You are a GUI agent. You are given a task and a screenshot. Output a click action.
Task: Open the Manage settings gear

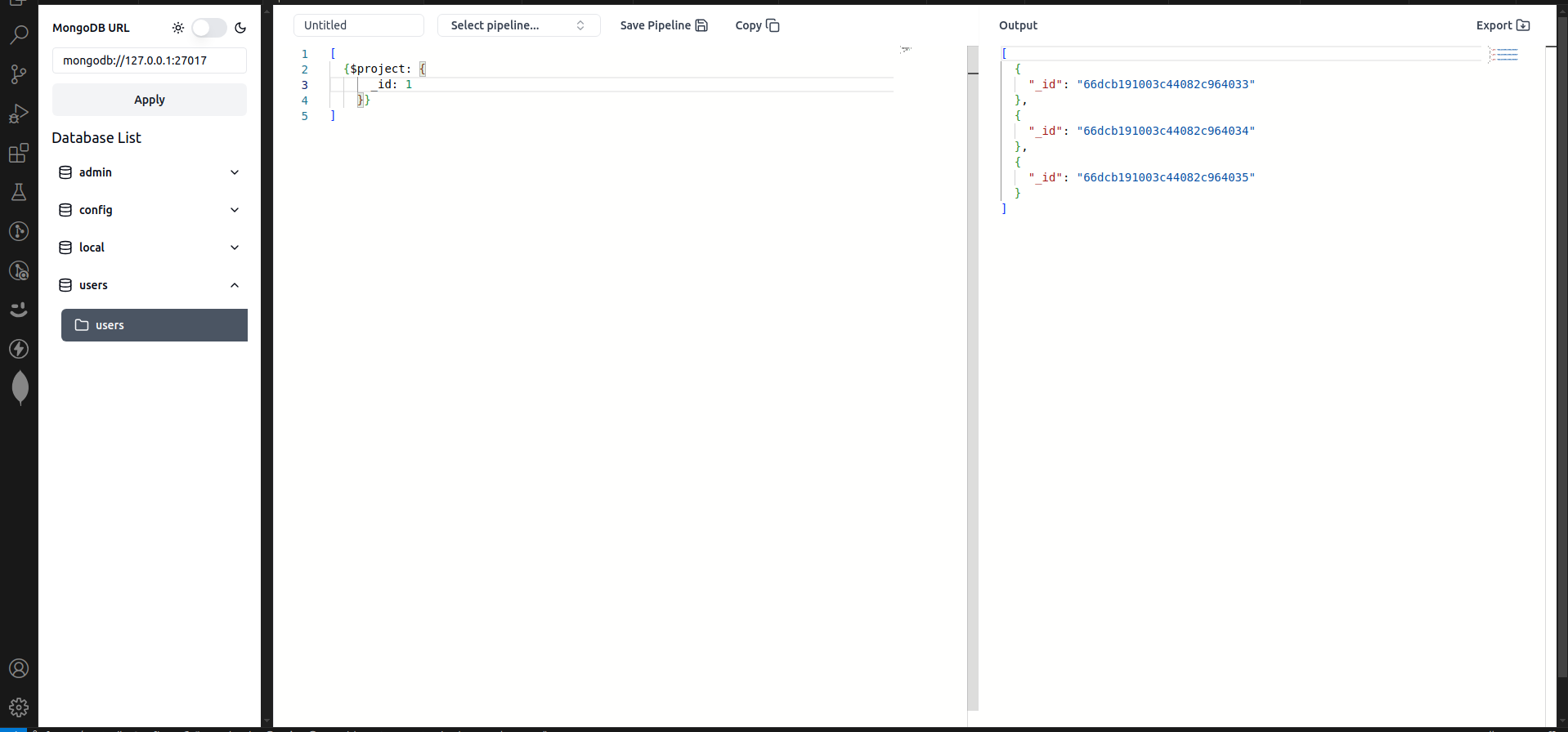[x=19, y=707]
